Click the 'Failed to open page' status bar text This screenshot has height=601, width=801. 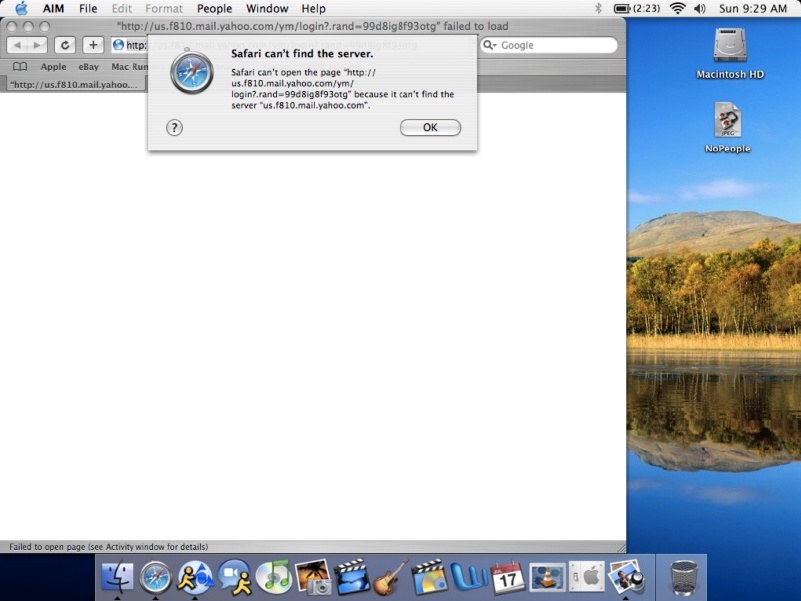[x=108, y=546]
